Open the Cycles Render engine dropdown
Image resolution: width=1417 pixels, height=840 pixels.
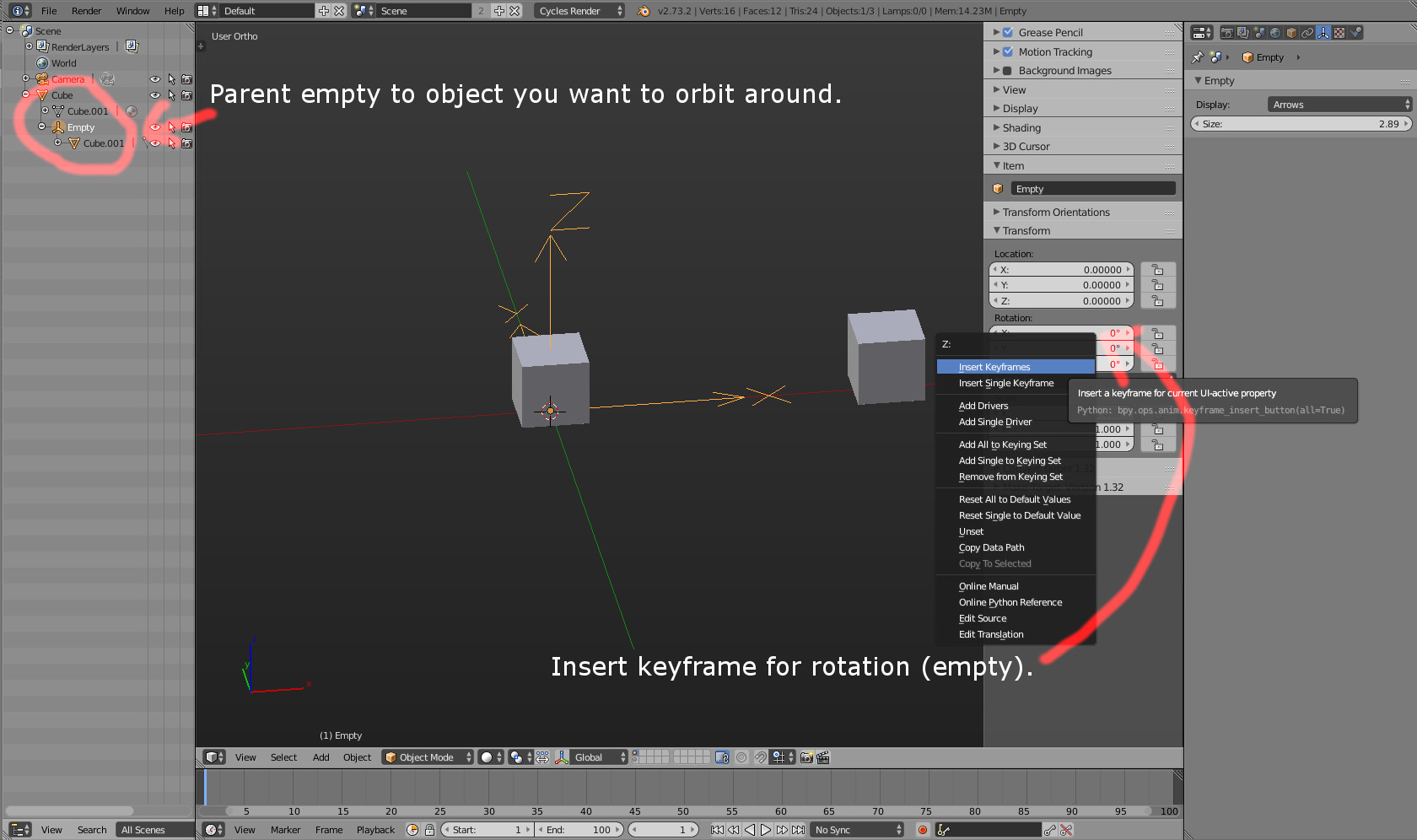point(580,11)
